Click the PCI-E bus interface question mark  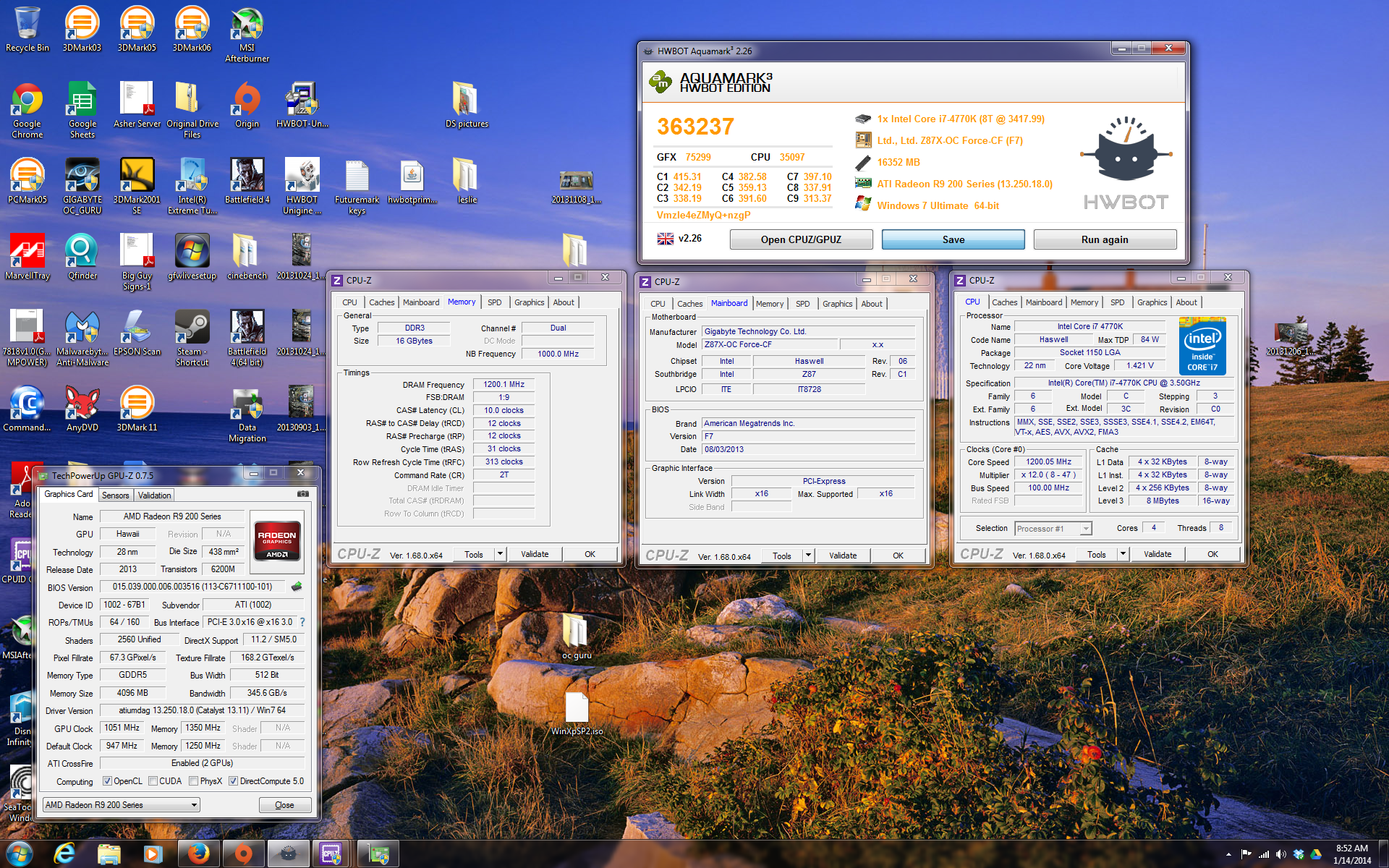(x=302, y=622)
